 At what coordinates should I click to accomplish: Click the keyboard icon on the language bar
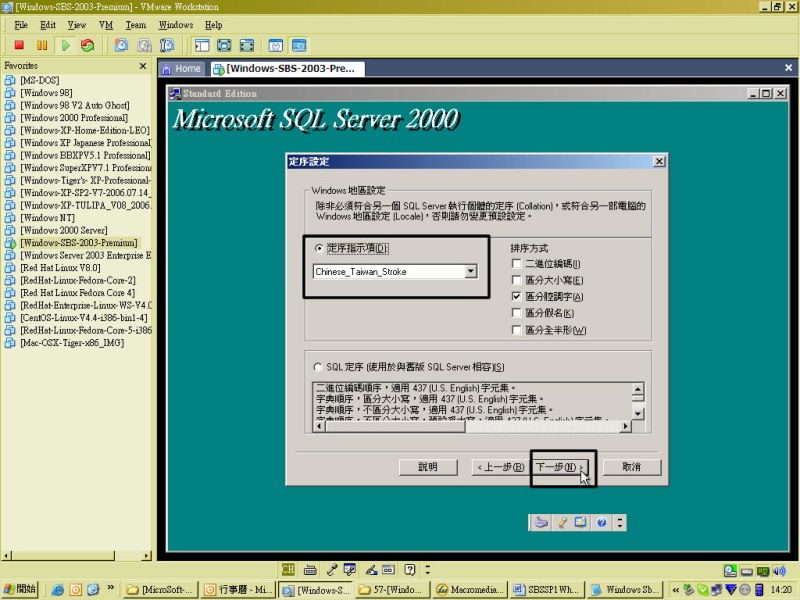click(310, 569)
